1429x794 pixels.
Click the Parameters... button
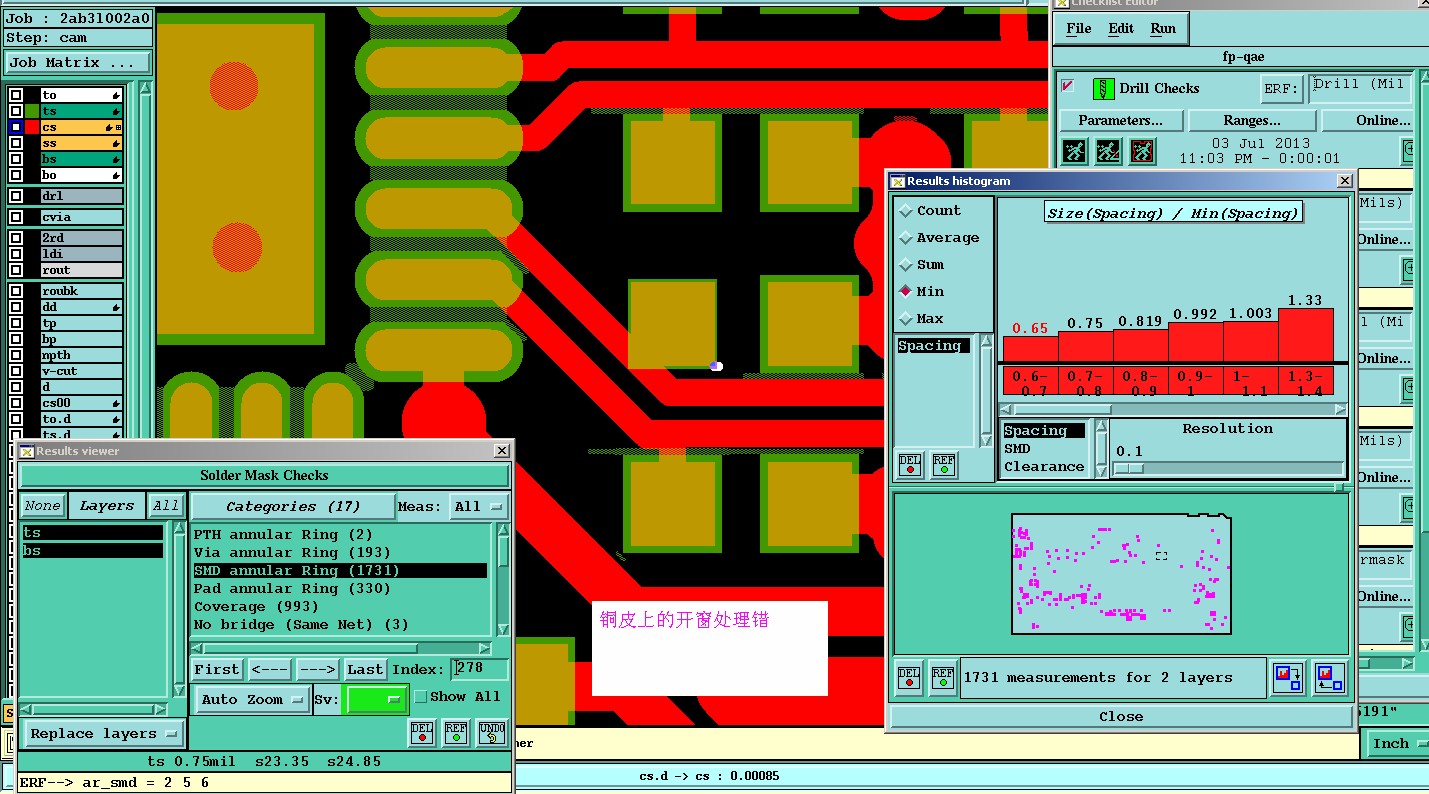(1120, 120)
